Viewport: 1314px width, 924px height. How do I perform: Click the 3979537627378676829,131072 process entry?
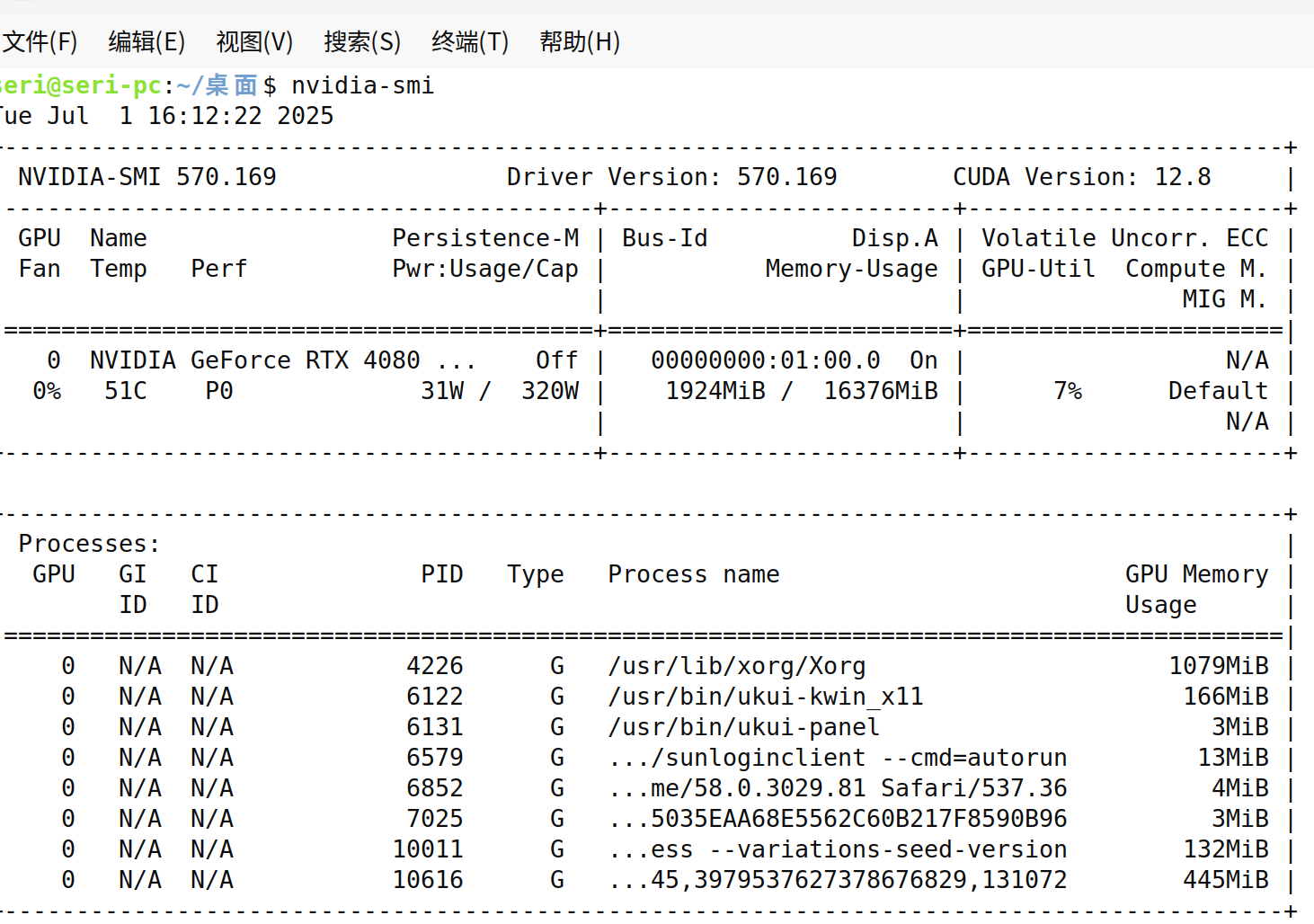838,880
